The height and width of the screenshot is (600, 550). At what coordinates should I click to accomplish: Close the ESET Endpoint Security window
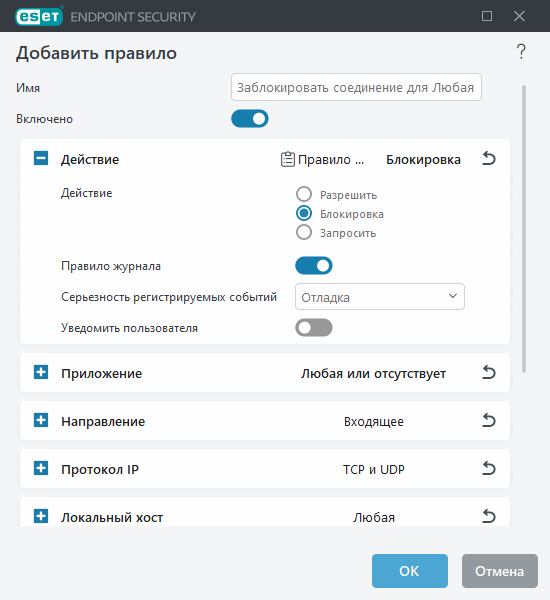pos(519,16)
